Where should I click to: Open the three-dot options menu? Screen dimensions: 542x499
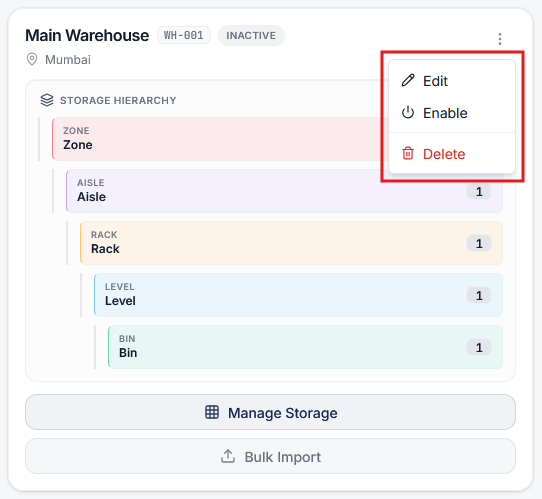499,39
